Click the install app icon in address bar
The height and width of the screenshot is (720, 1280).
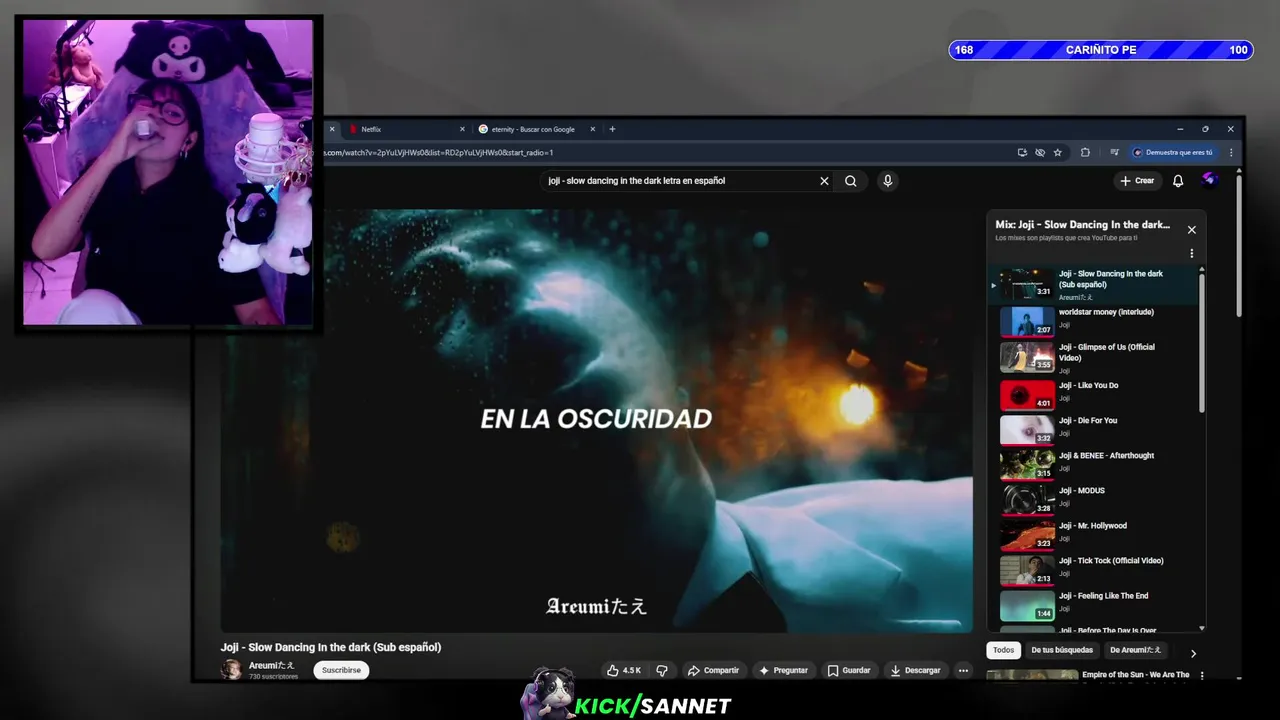point(1022,153)
